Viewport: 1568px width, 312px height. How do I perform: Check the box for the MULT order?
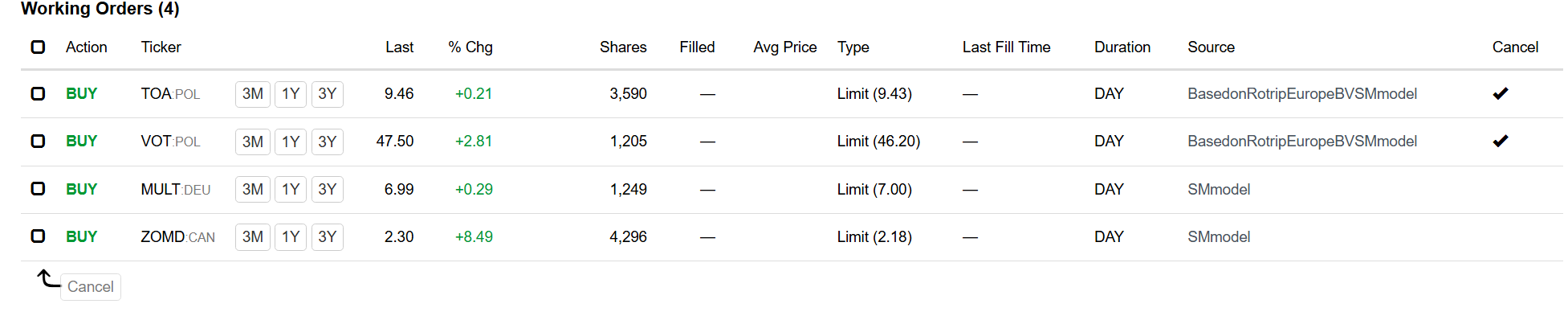pos(38,188)
